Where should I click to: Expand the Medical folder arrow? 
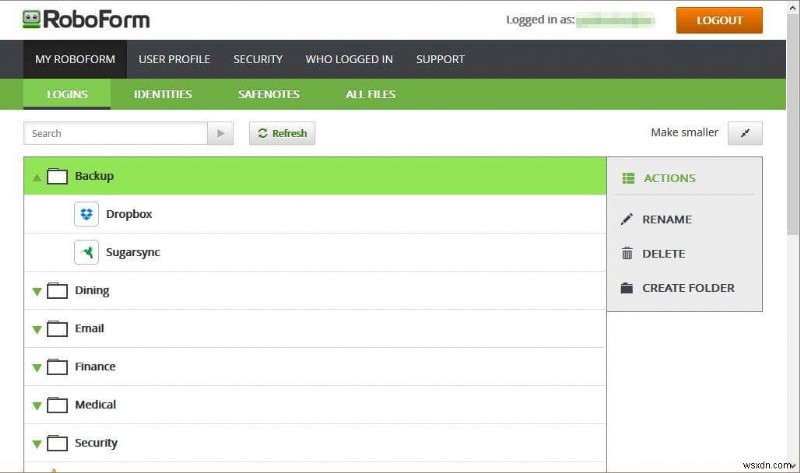37,406
